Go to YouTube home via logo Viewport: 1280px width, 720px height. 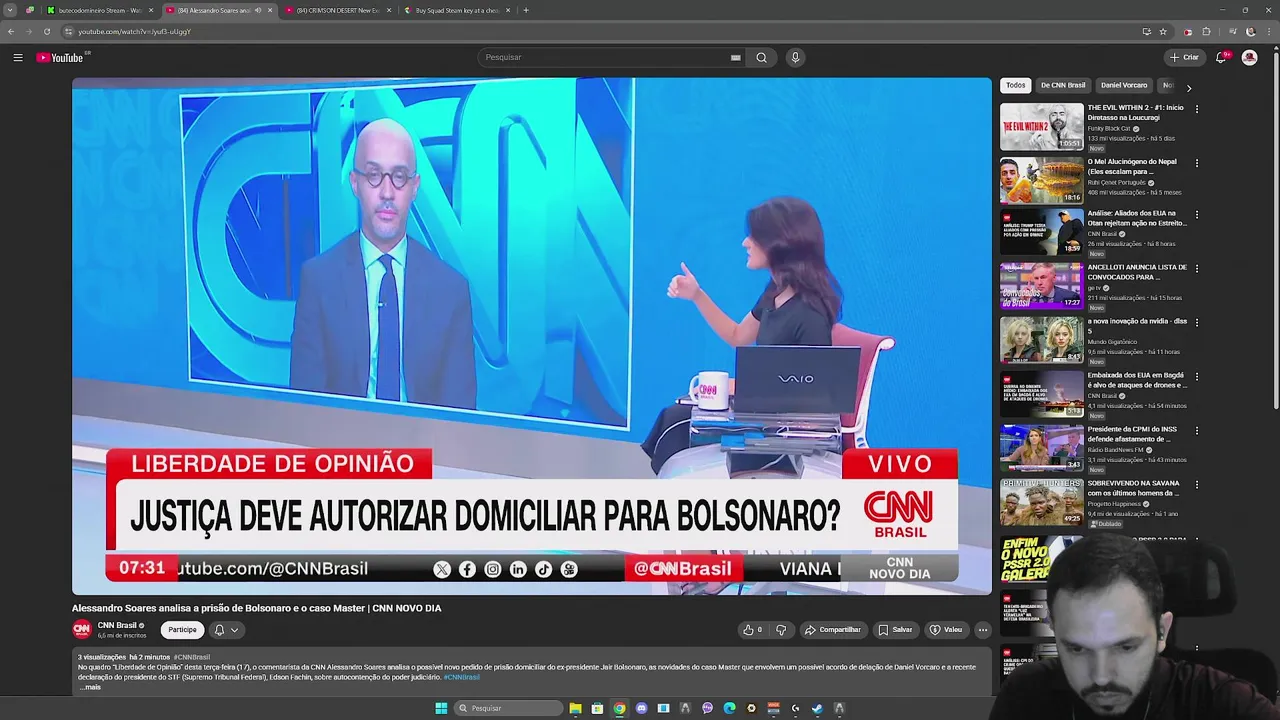point(60,57)
